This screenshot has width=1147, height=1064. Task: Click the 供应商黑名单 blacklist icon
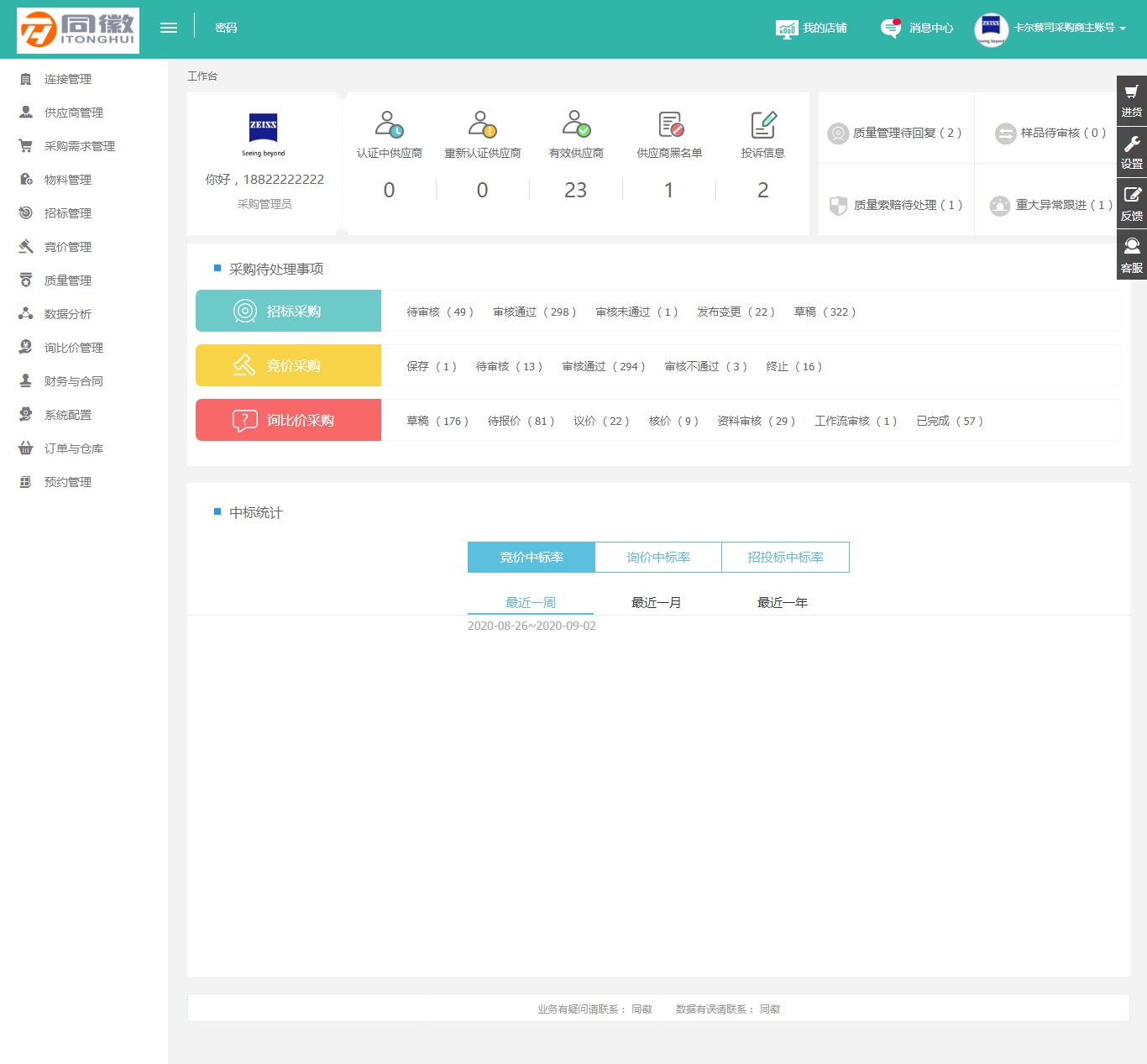click(x=670, y=124)
